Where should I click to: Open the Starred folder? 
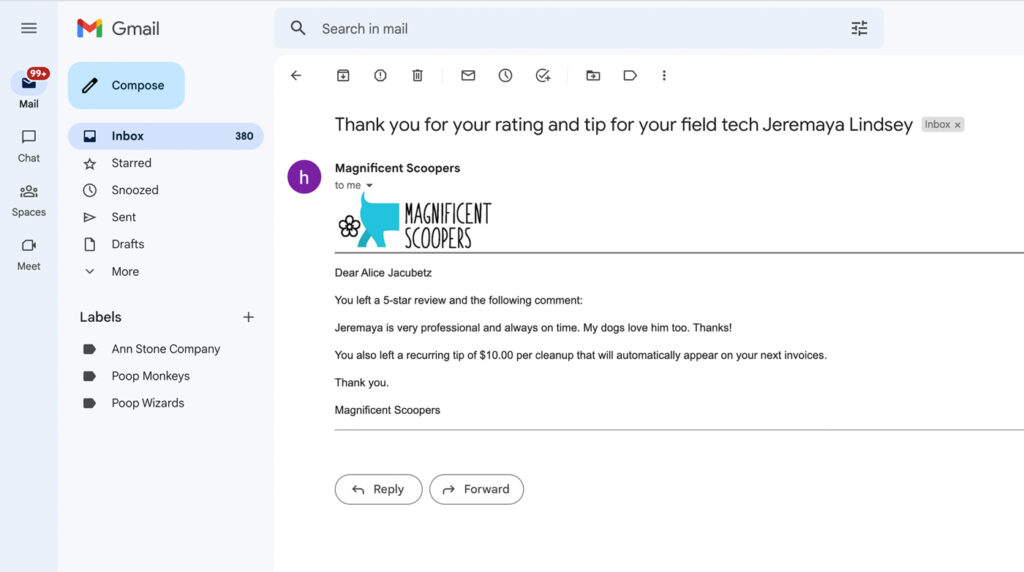[131, 163]
